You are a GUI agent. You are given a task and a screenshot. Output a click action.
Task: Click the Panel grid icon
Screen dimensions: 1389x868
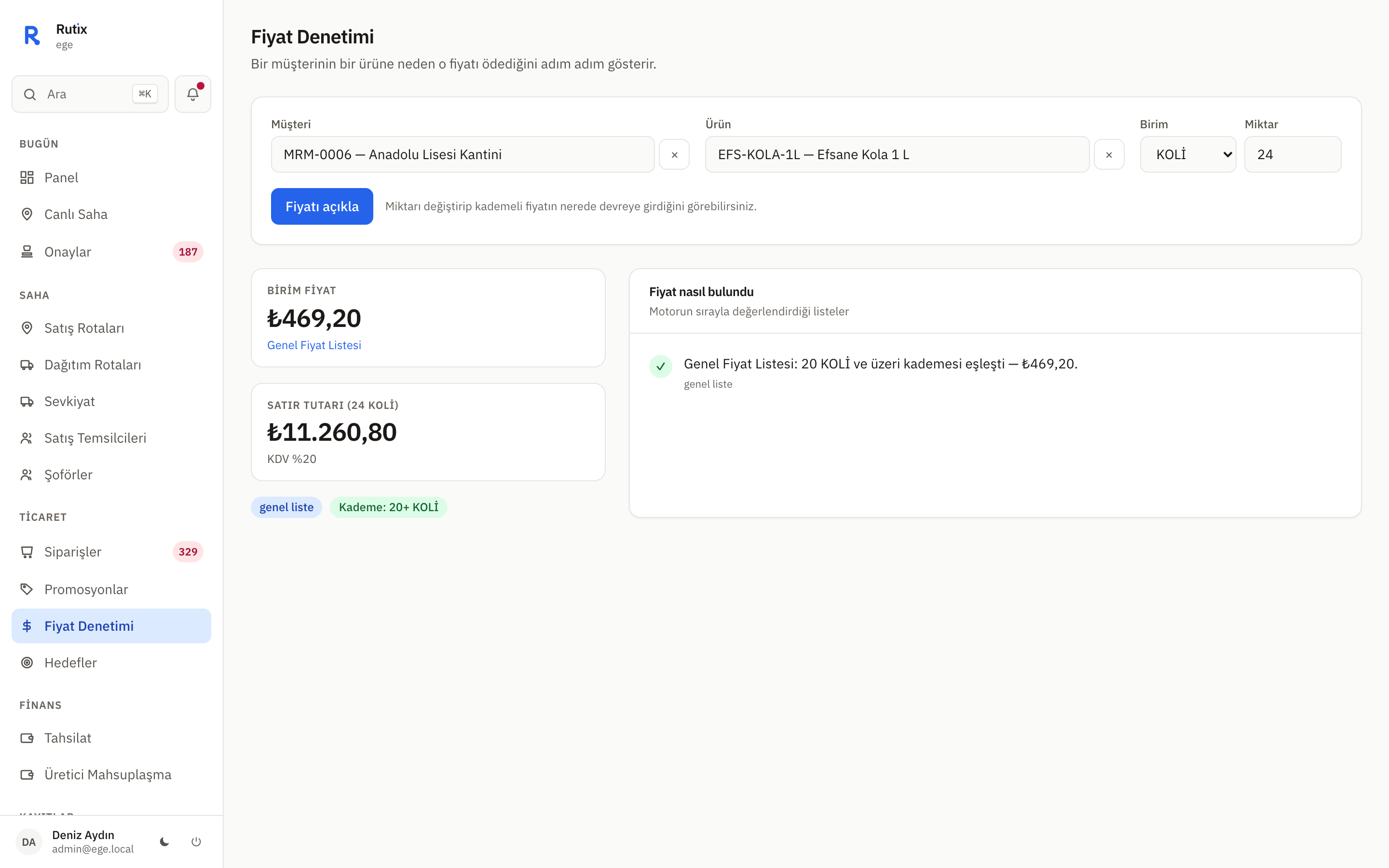pos(27,177)
